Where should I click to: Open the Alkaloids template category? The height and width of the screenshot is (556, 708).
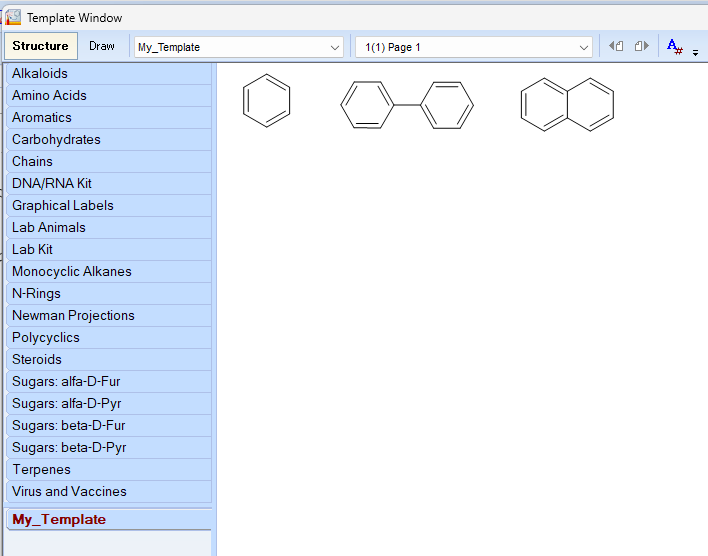pyautogui.click(x=109, y=74)
